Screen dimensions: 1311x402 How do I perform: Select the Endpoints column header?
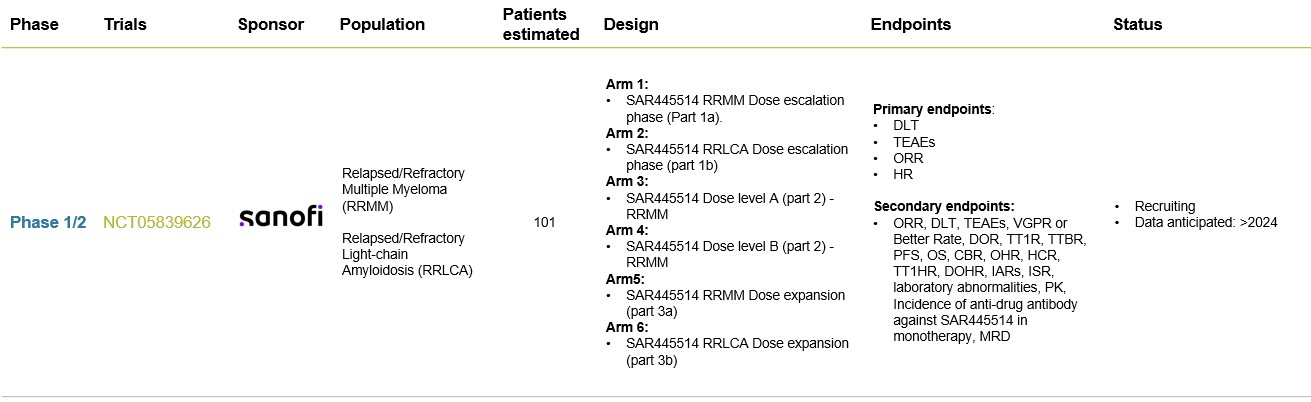pos(911,24)
